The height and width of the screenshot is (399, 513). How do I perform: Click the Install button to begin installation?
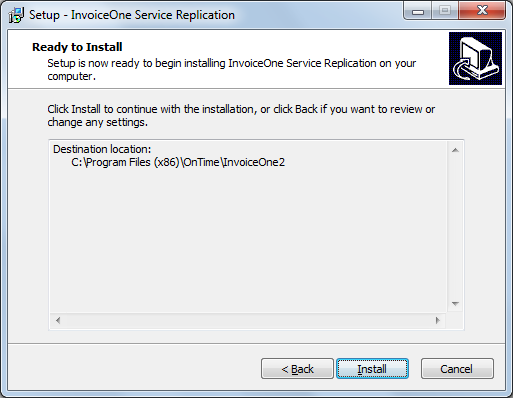click(372, 369)
